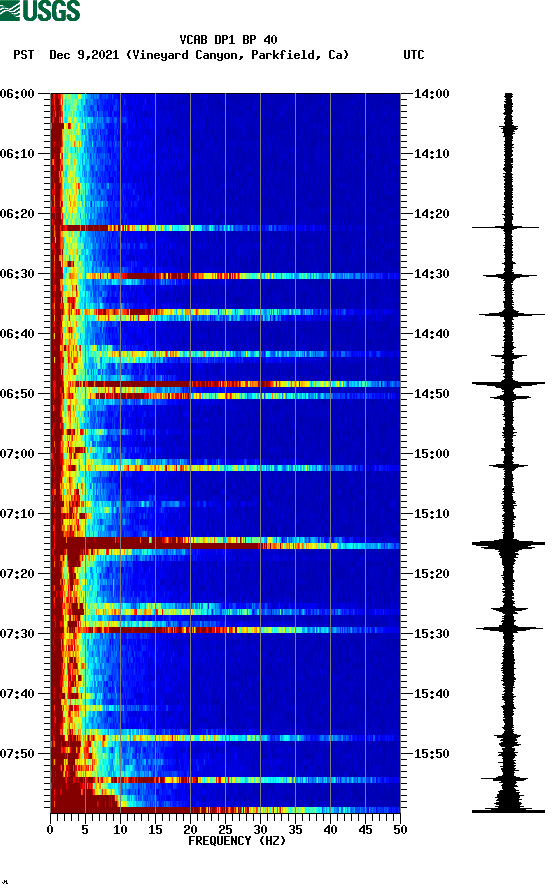Click the PST time label '06:40'
Screen dimensions: 552x893
(17, 334)
